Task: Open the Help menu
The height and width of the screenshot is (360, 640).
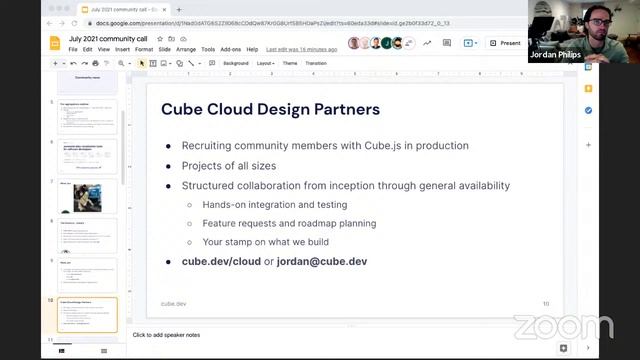Action: click(x=252, y=49)
